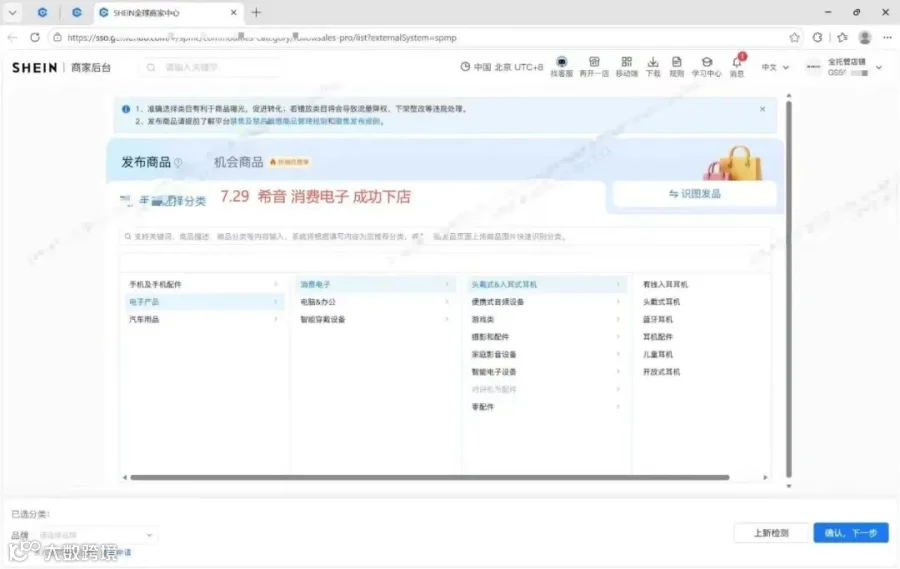Viewport: 900px width, 569px height.
Task: Select the 零配件 category row
Action: [x=546, y=407]
